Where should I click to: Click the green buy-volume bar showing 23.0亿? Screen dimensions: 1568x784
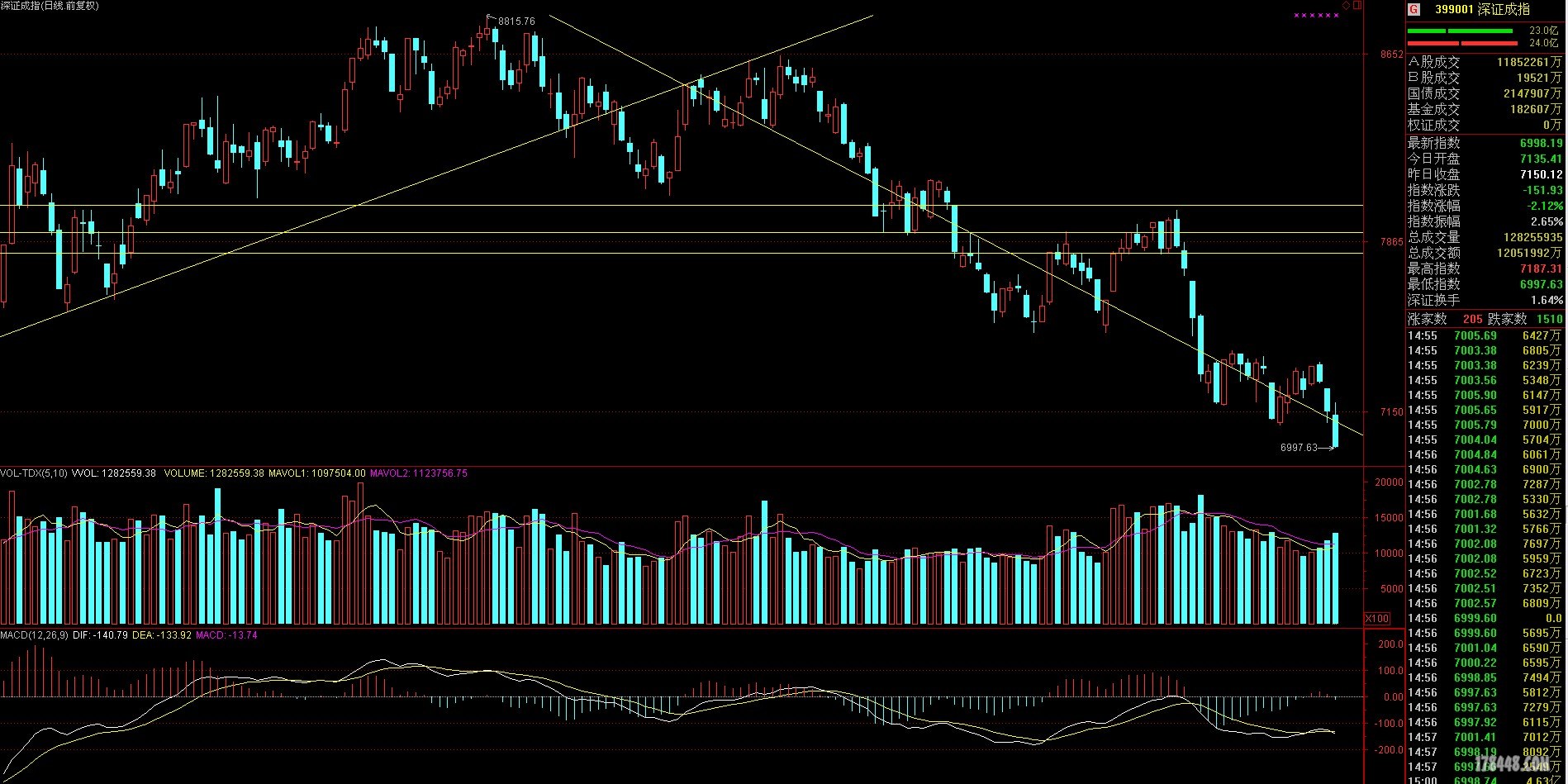tap(1460, 31)
